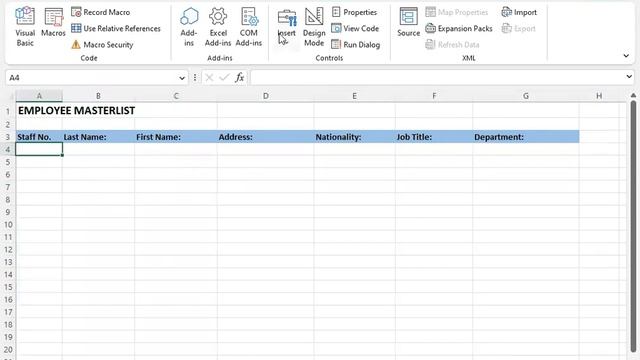Select column B header
The image size is (640, 360).
click(x=98, y=96)
